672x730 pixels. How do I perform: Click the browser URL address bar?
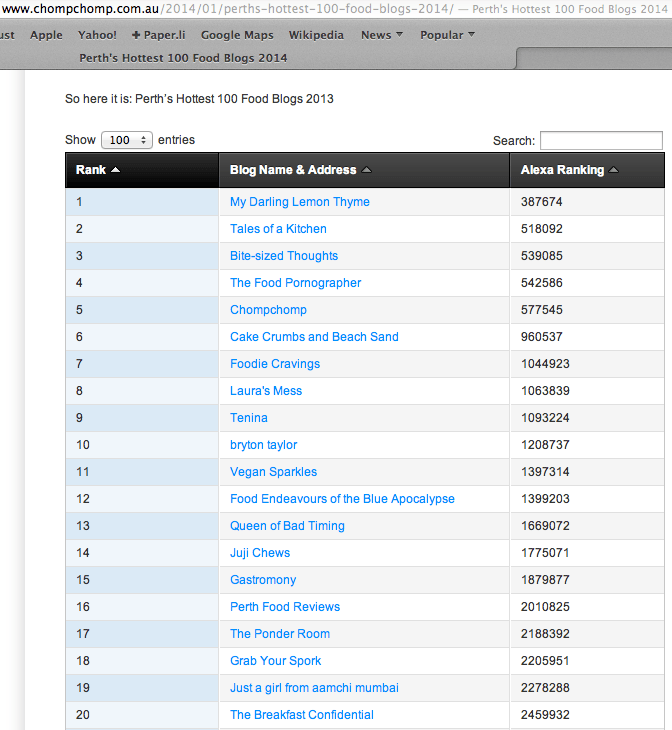point(335,9)
